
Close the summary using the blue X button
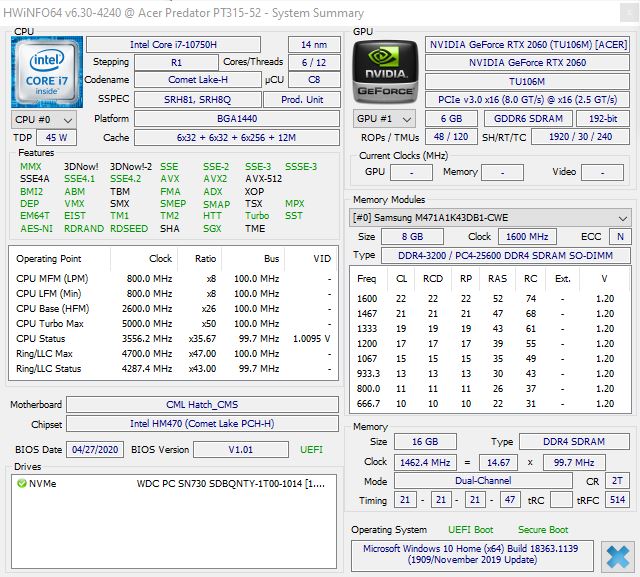coord(618,555)
